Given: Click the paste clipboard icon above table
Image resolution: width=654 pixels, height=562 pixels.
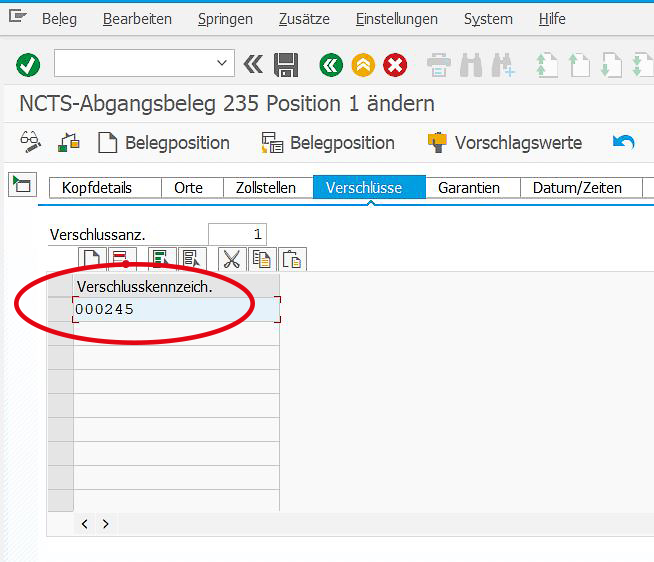Looking at the screenshot, I should pos(293,260).
